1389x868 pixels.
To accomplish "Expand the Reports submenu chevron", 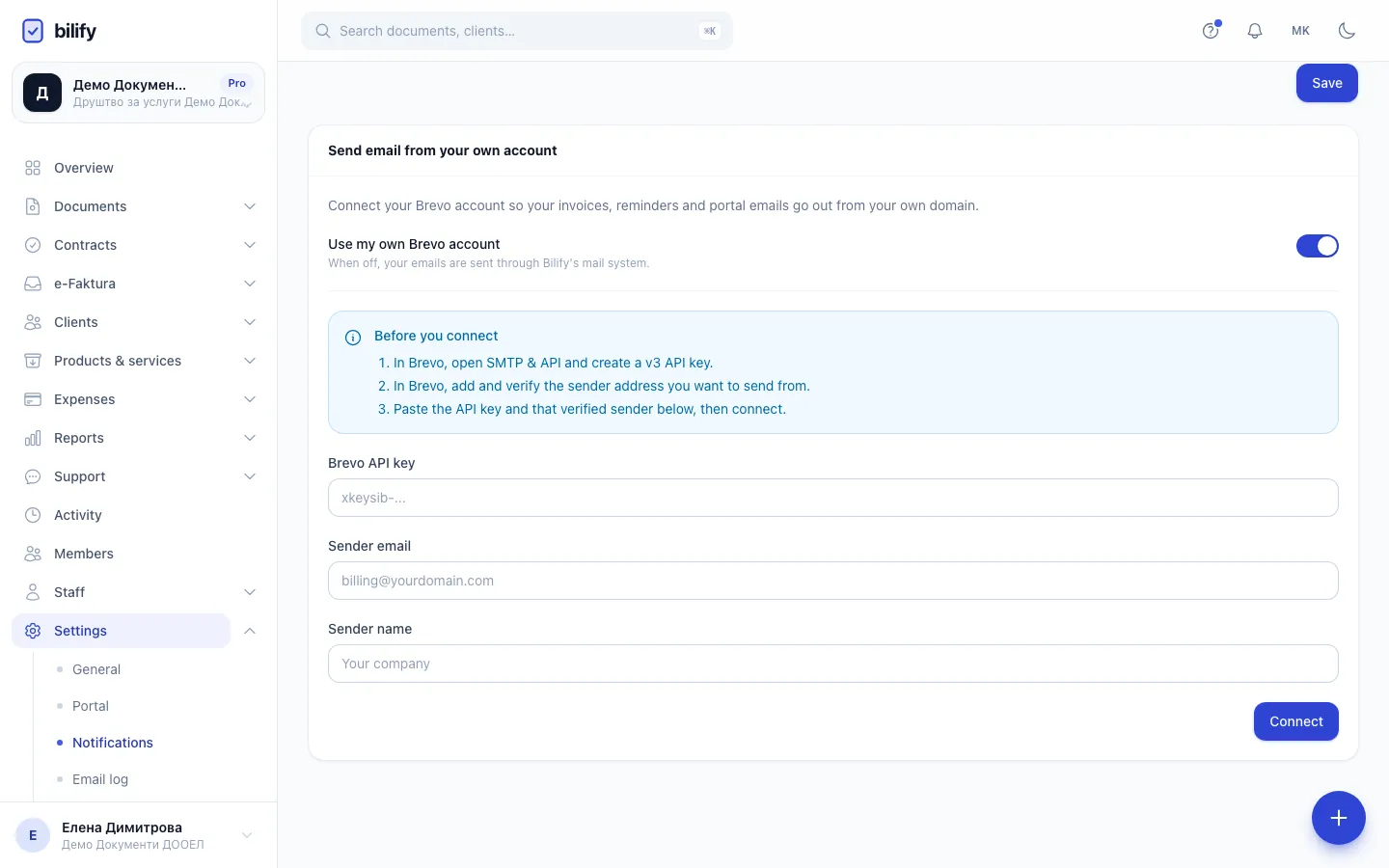I will 250,438.
